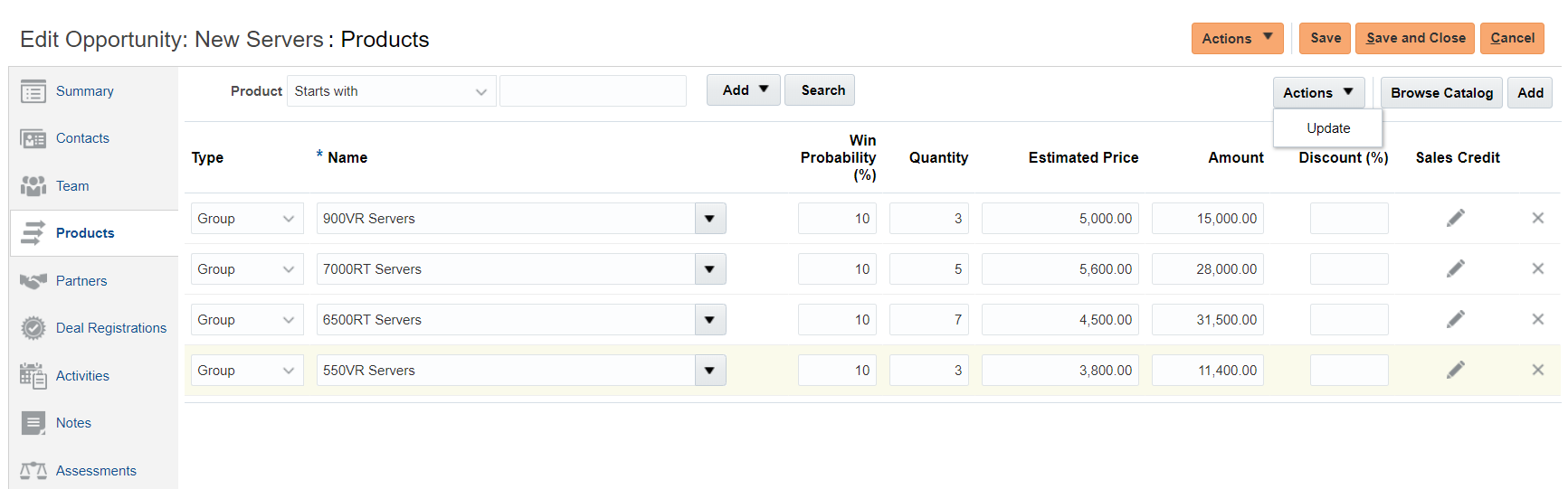The image size is (1568, 489).
Task: Focus the Quantity field for 7000RT Servers
Action: tap(928, 269)
